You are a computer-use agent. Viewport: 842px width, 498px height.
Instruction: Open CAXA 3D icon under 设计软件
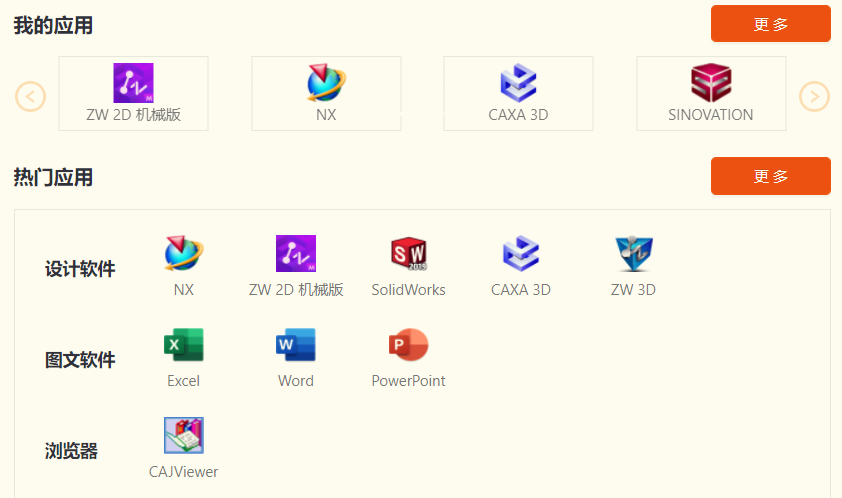tap(521, 253)
